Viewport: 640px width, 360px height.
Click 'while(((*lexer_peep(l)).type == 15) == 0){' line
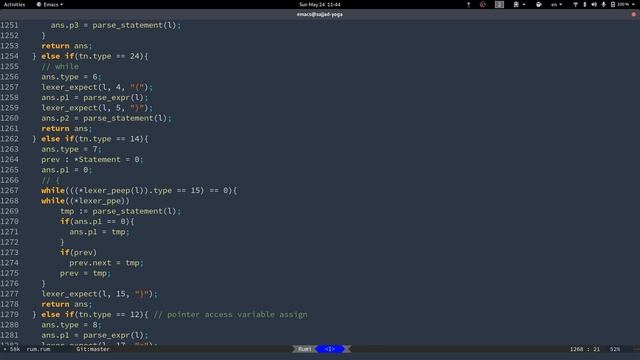tap(139, 191)
